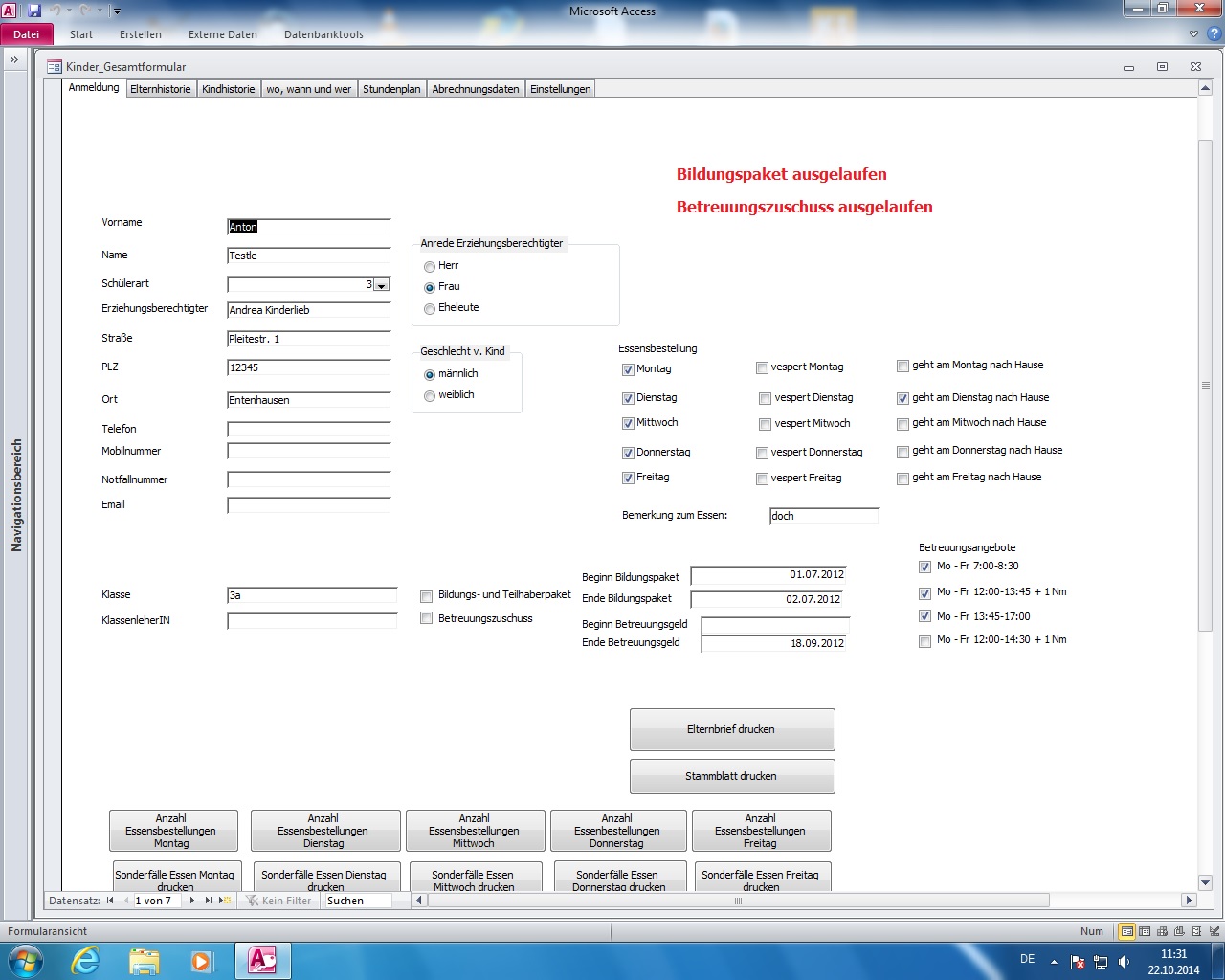Open the Access help question mark
The width and height of the screenshot is (1225, 980).
tap(1214, 33)
